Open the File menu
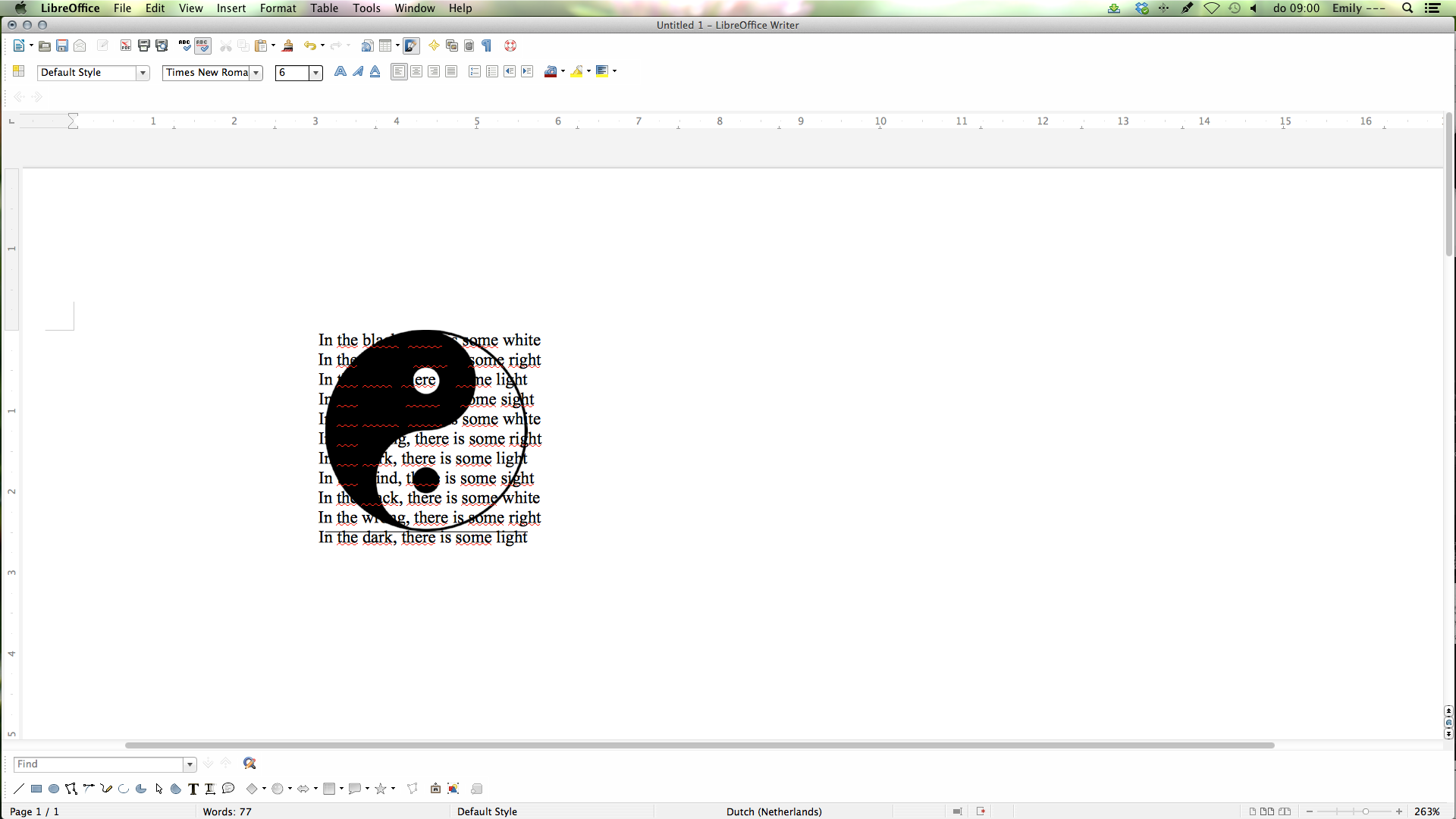Screen dimensions: 1456x819 click(122, 8)
